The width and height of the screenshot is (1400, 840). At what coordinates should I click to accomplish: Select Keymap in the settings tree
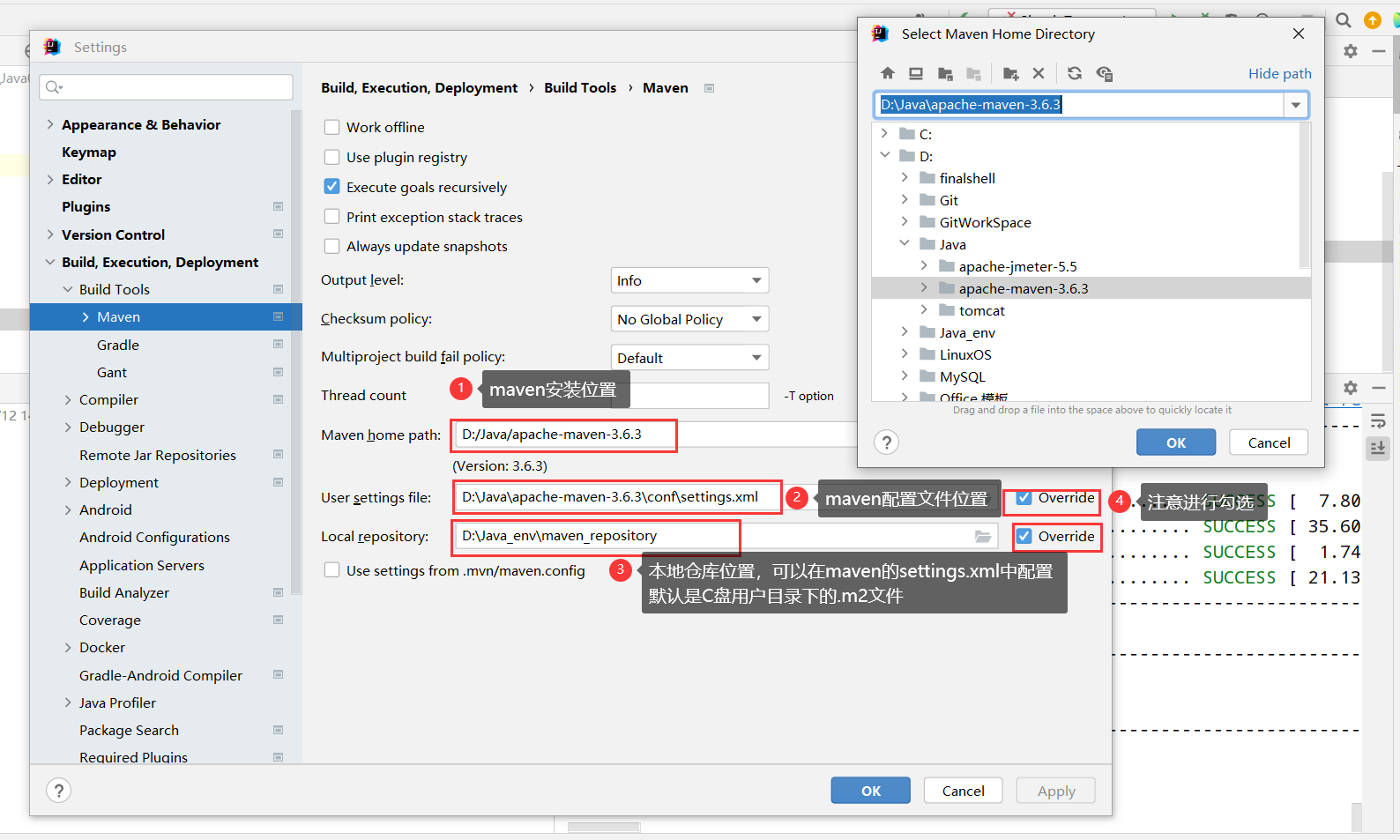[89, 152]
